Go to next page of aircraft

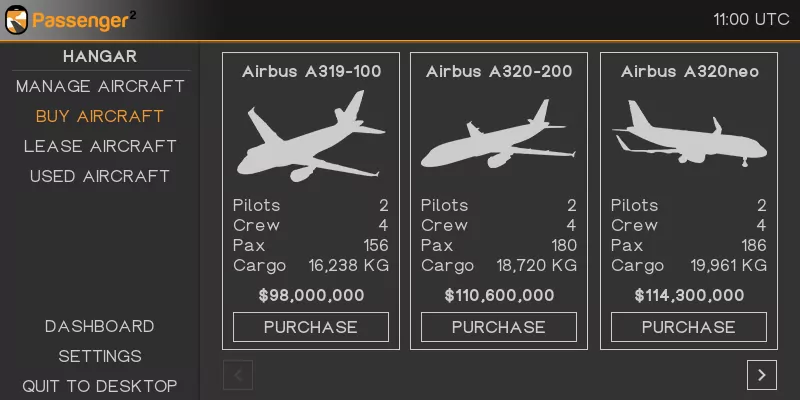(x=761, y=375)
